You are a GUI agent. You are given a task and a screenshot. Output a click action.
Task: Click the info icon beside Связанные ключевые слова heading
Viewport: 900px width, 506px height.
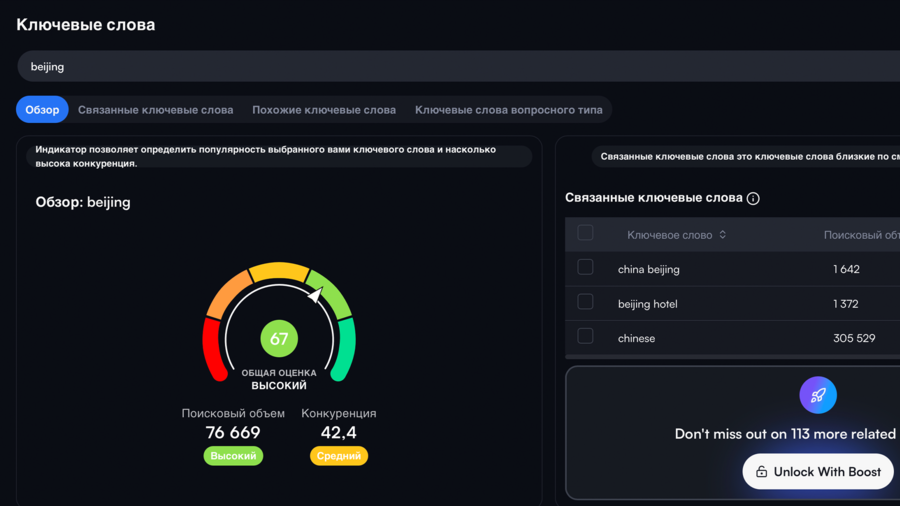click(753, 198)
